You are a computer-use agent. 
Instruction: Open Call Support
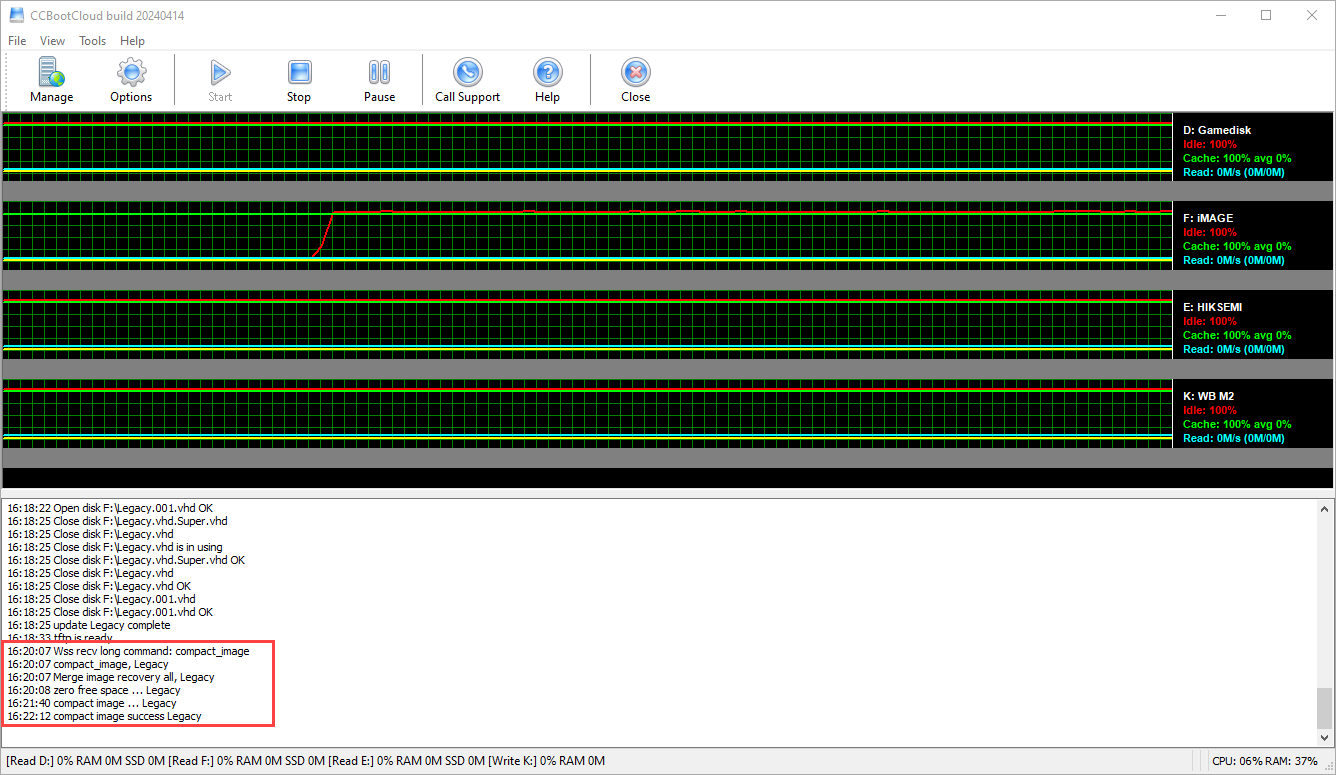467,79
